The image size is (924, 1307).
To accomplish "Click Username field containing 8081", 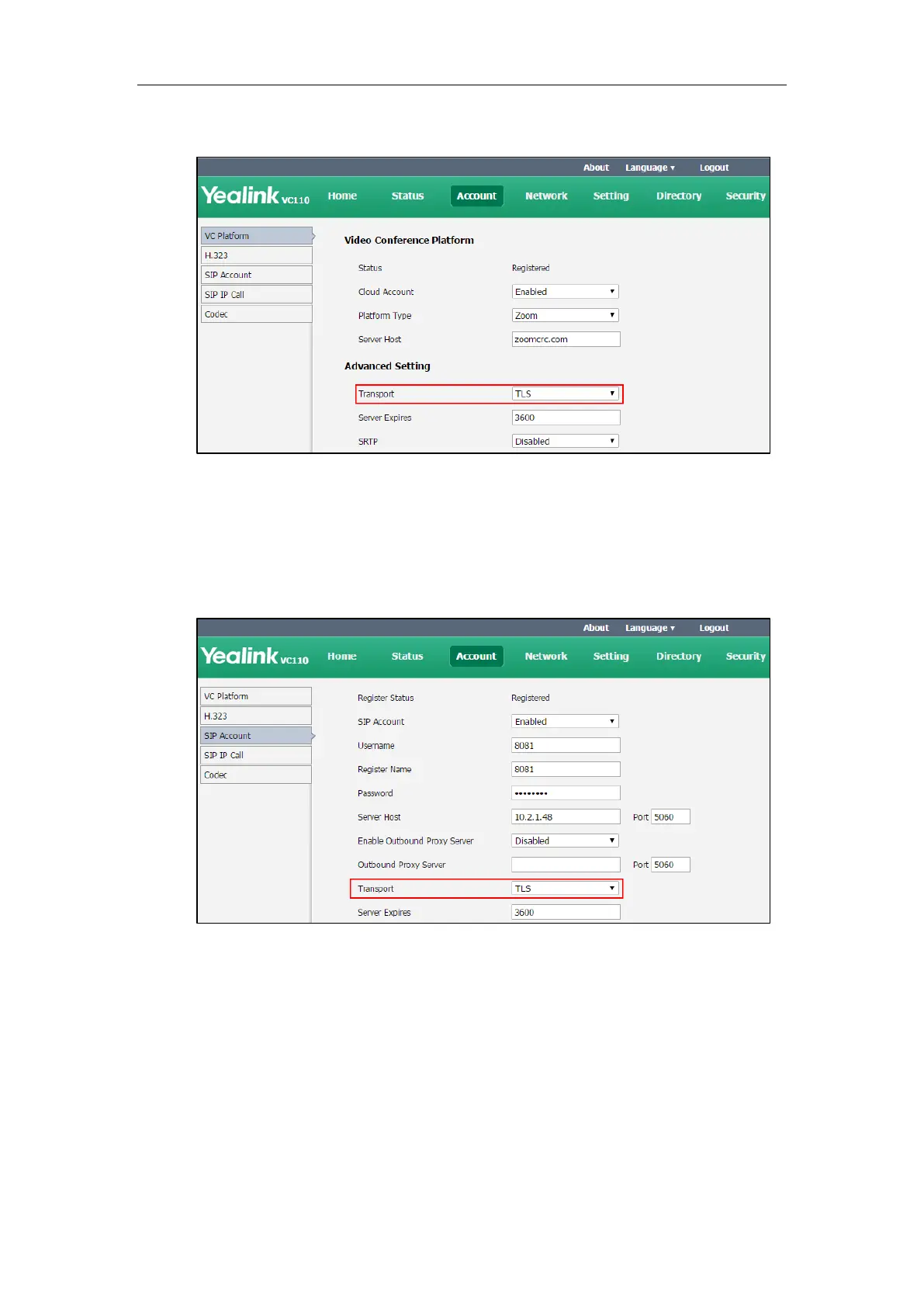I will pyautogui.click(x=566, y=745).
